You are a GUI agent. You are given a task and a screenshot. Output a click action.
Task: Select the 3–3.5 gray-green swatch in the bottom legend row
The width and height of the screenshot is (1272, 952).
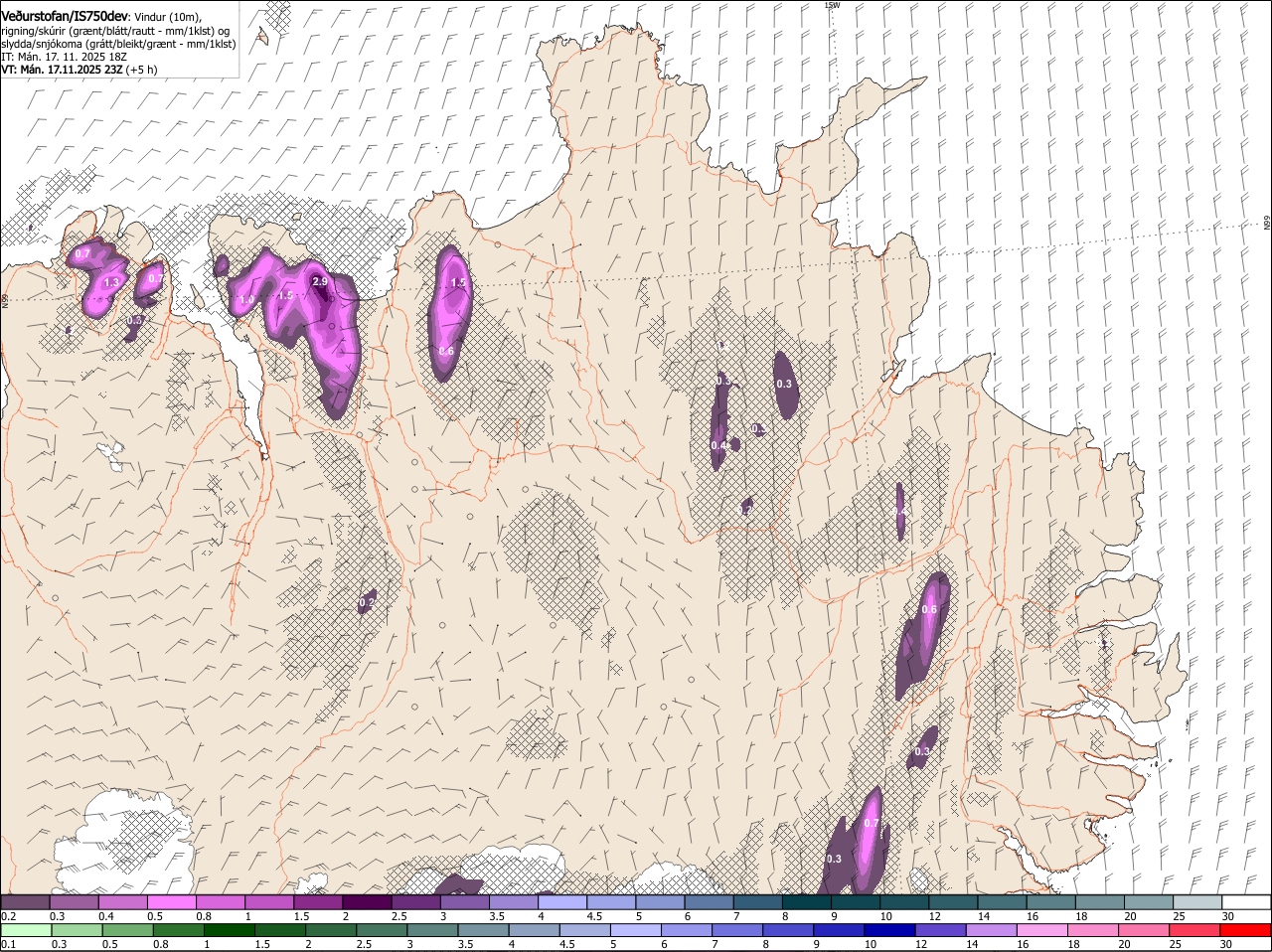point(432,930)
